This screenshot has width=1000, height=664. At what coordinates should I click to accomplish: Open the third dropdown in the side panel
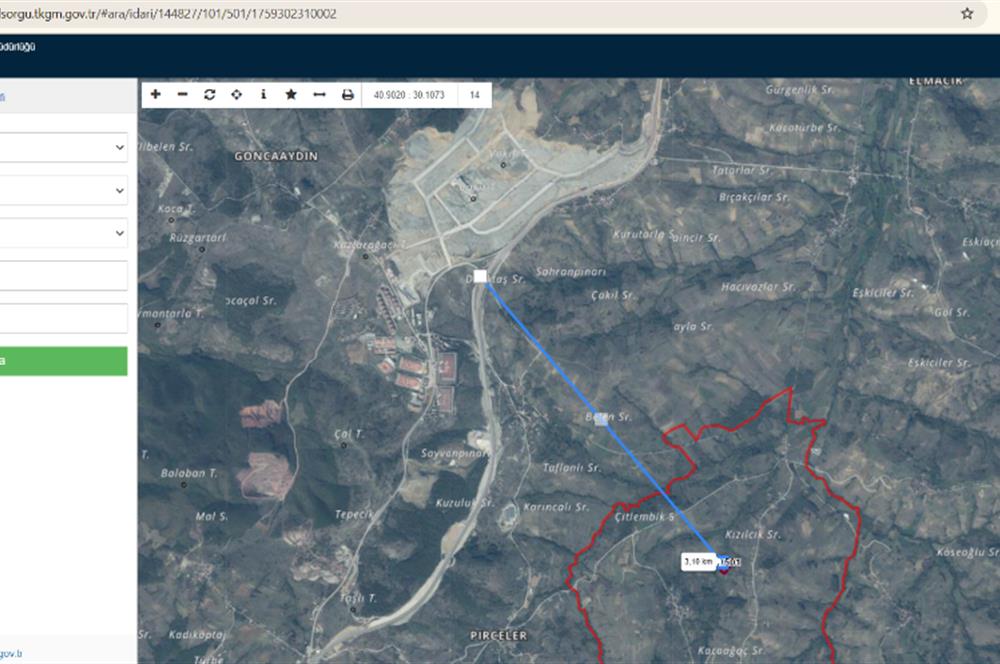click(x=63, y=233)
